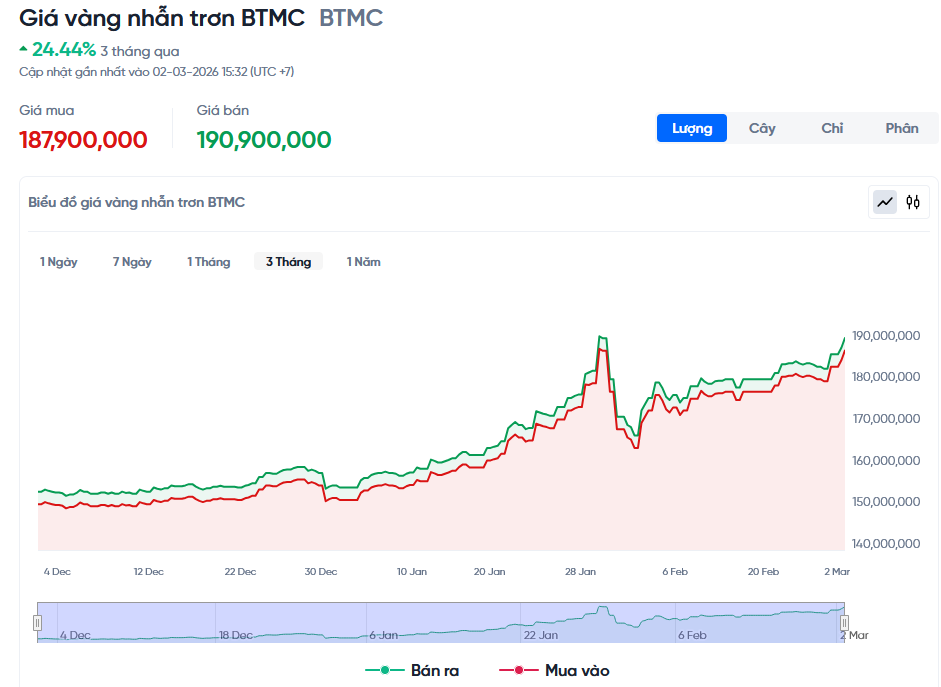Switch to line chart view icon
The width and height of the screenshot is (941, 687).
[x=885, y=202]
